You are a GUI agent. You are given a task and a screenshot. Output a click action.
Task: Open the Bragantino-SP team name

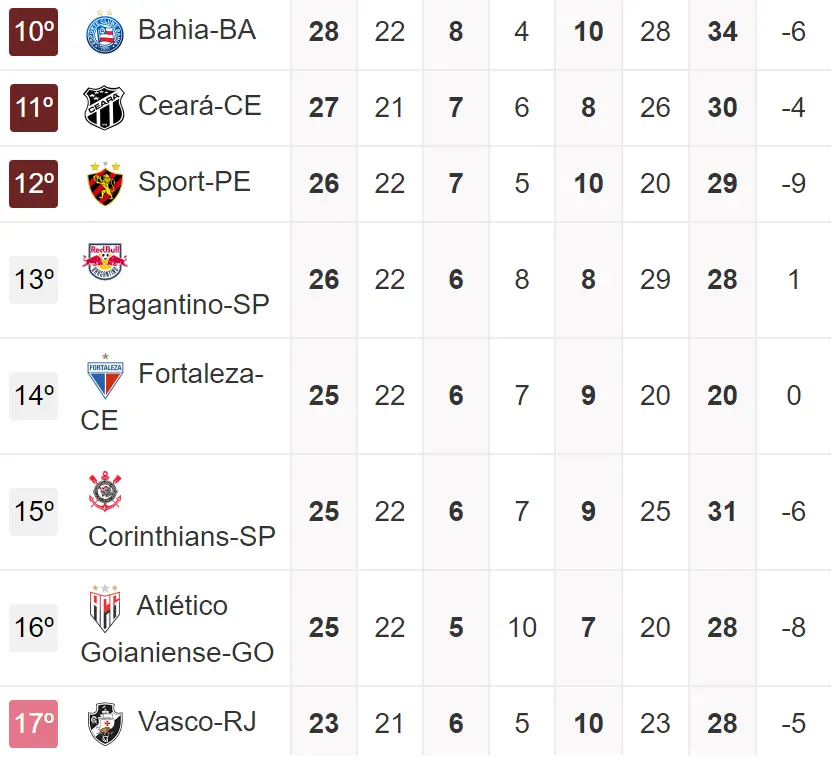[x=179, y=304]
